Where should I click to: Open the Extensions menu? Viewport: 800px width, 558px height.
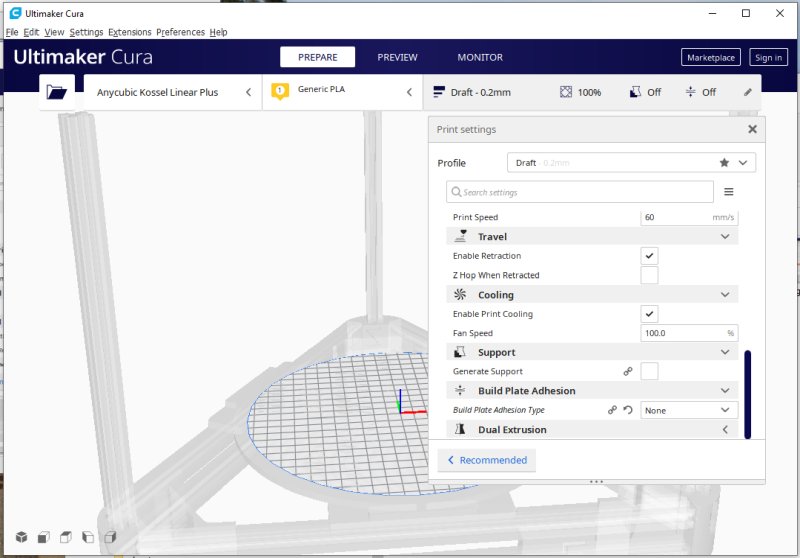130,32
